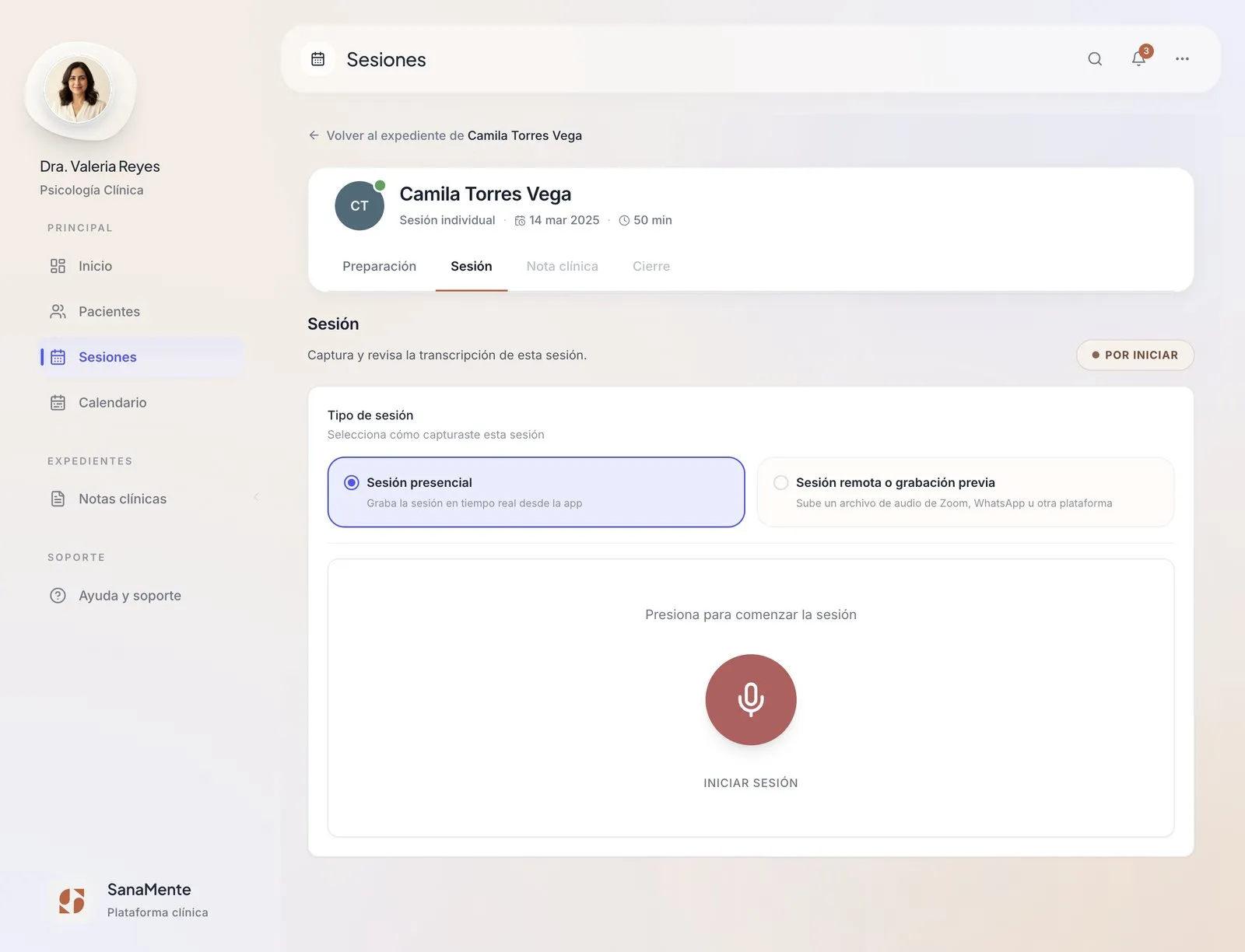Click the SanaMente brand name
The width and height of the screenshot is (1245, 952).
pyautogui.click(x=149, y=890)
